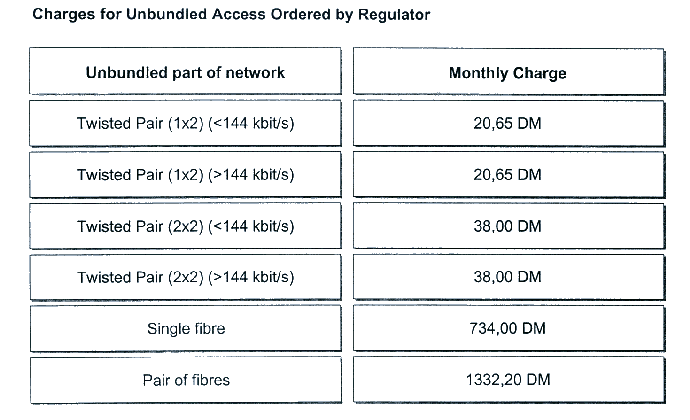Screen dimensions: 690x420
Task: Click the 38,00 DM charge for (2x2) >144 kbit/s
Action: click(x=509, y=277)
